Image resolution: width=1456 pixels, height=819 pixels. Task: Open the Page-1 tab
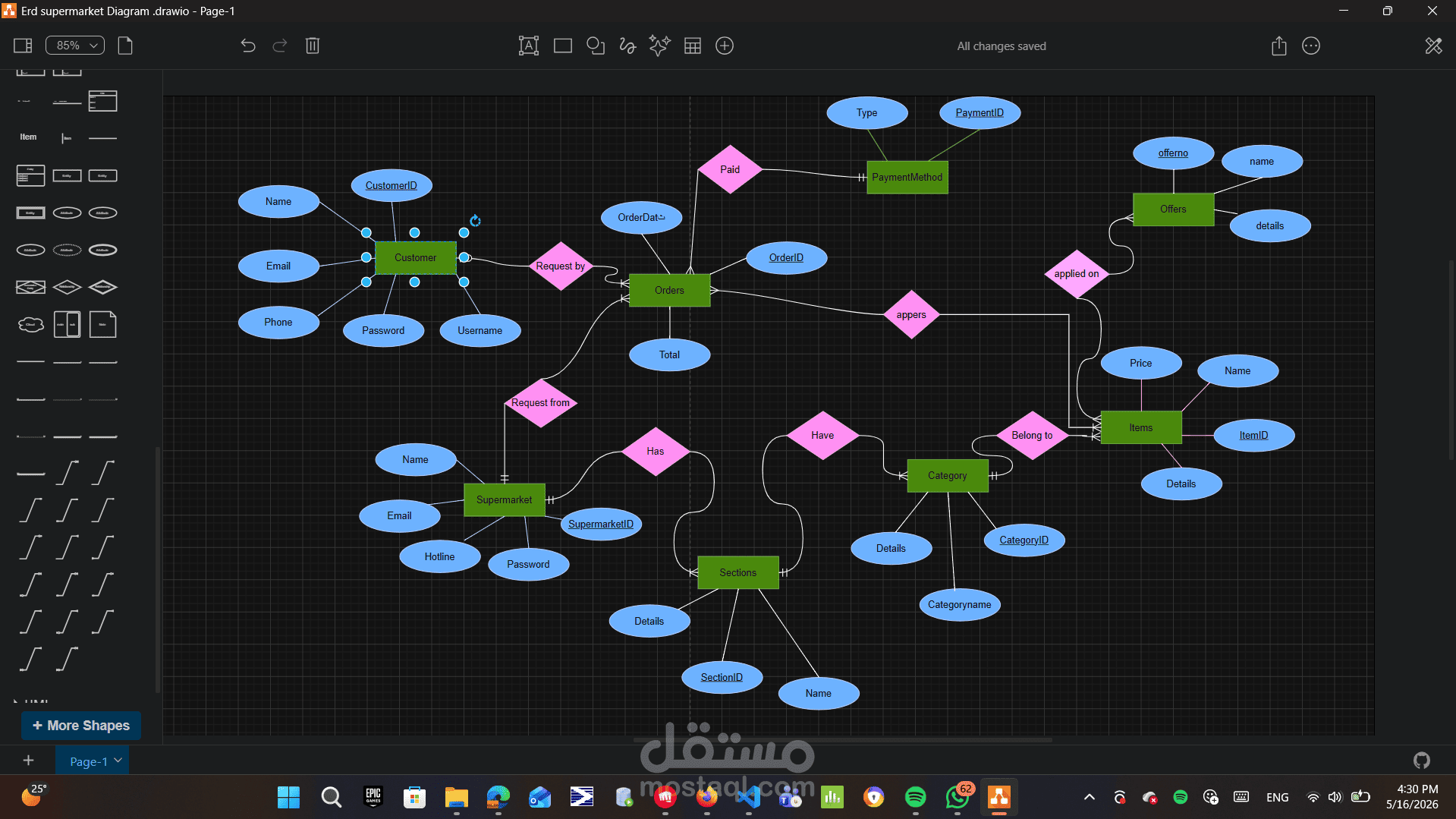(x=93, y=761)
